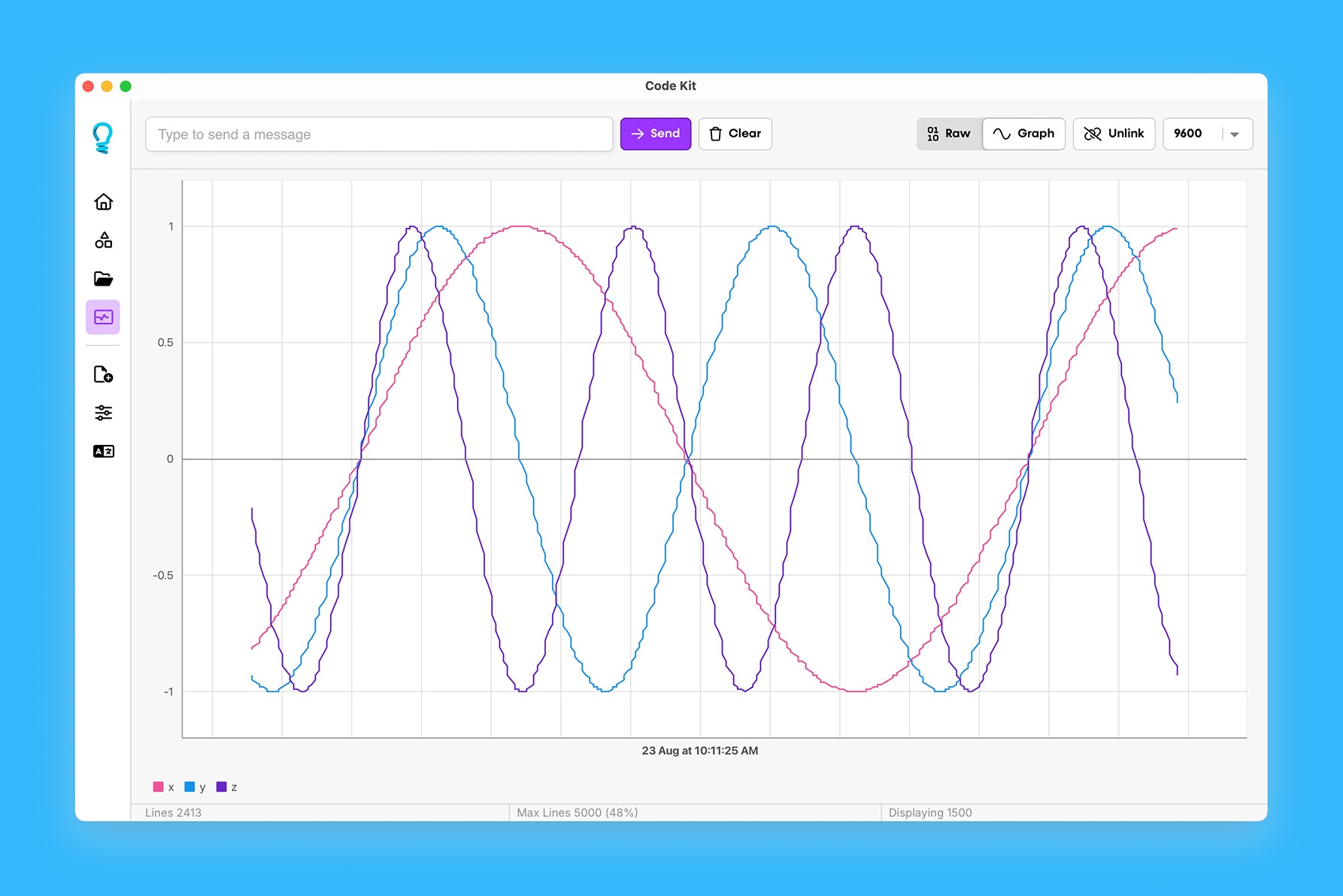Click the new file icon in sidebar
The height and width of the screenshot is (896, 1343).
(103, 374)
